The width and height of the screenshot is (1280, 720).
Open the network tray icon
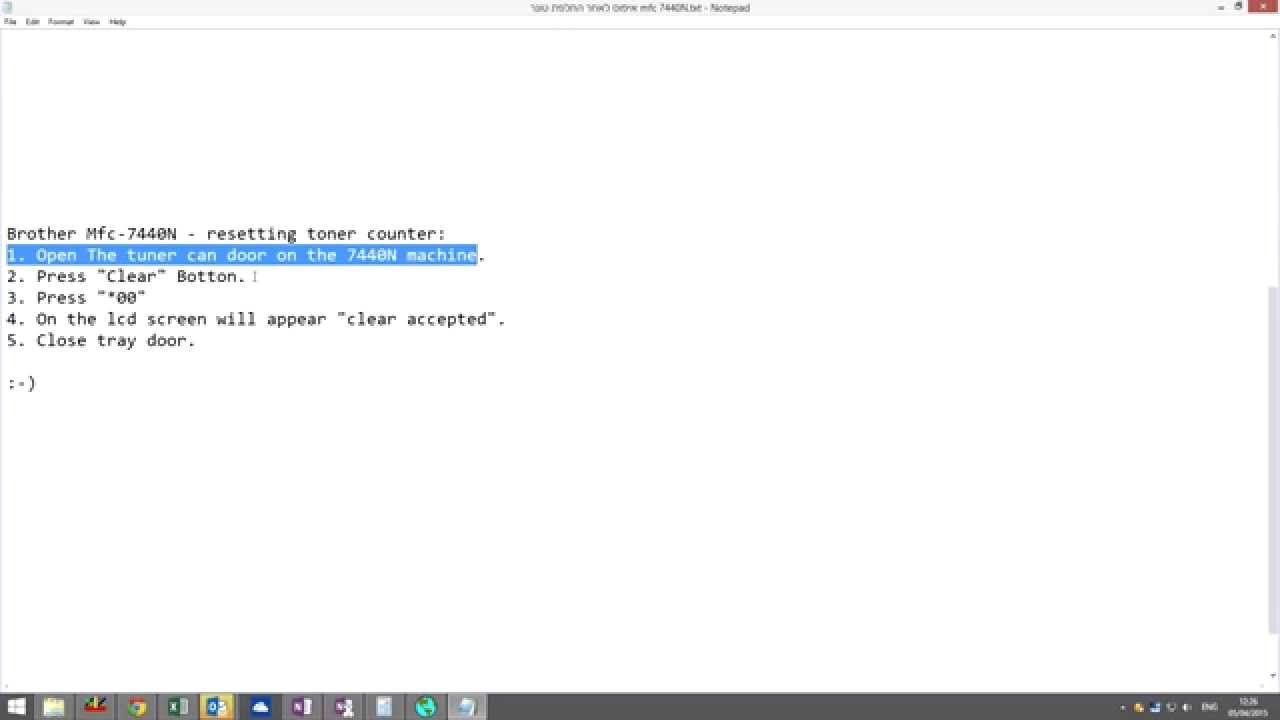1170,708
